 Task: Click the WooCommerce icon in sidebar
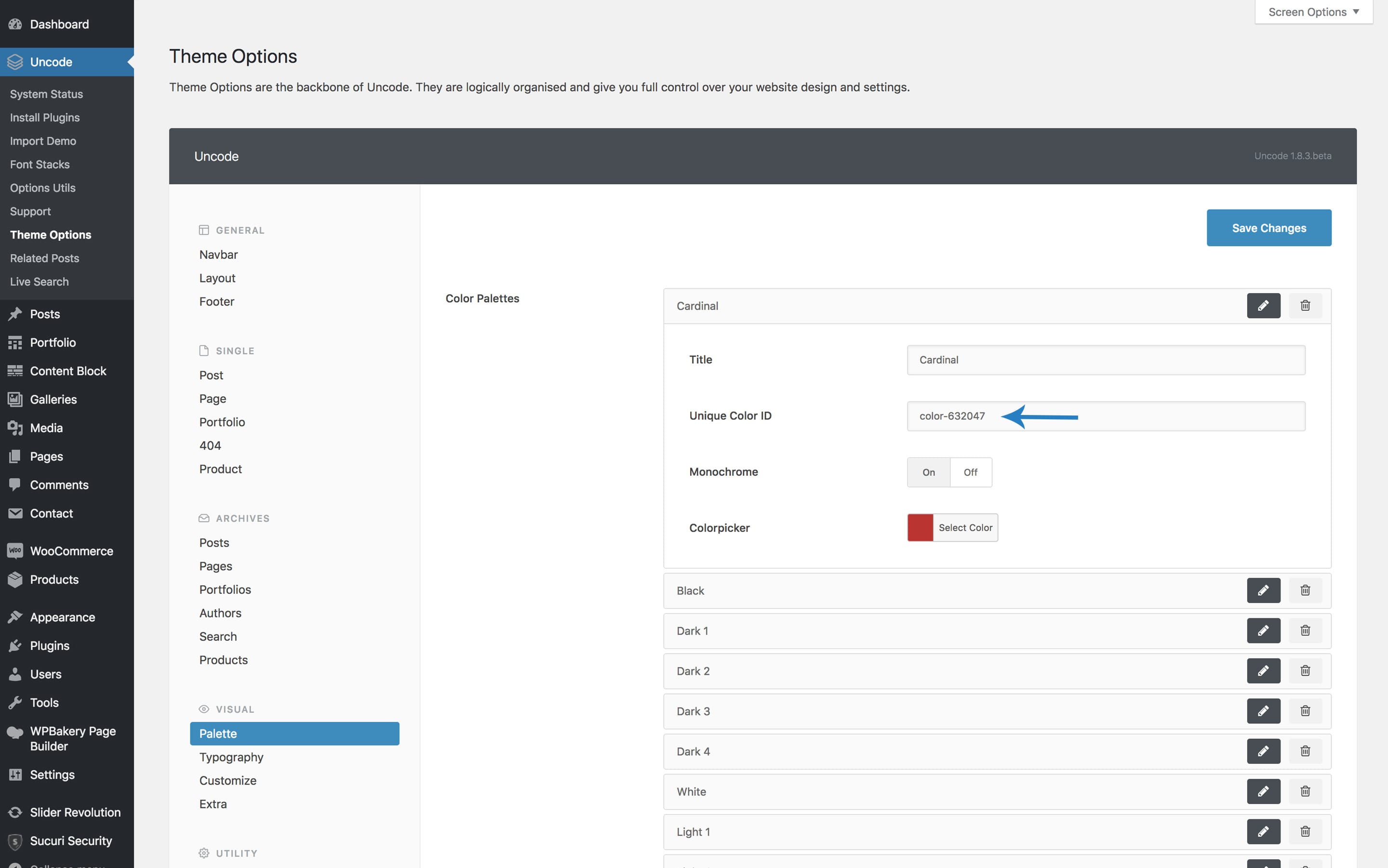pos(15,550)
